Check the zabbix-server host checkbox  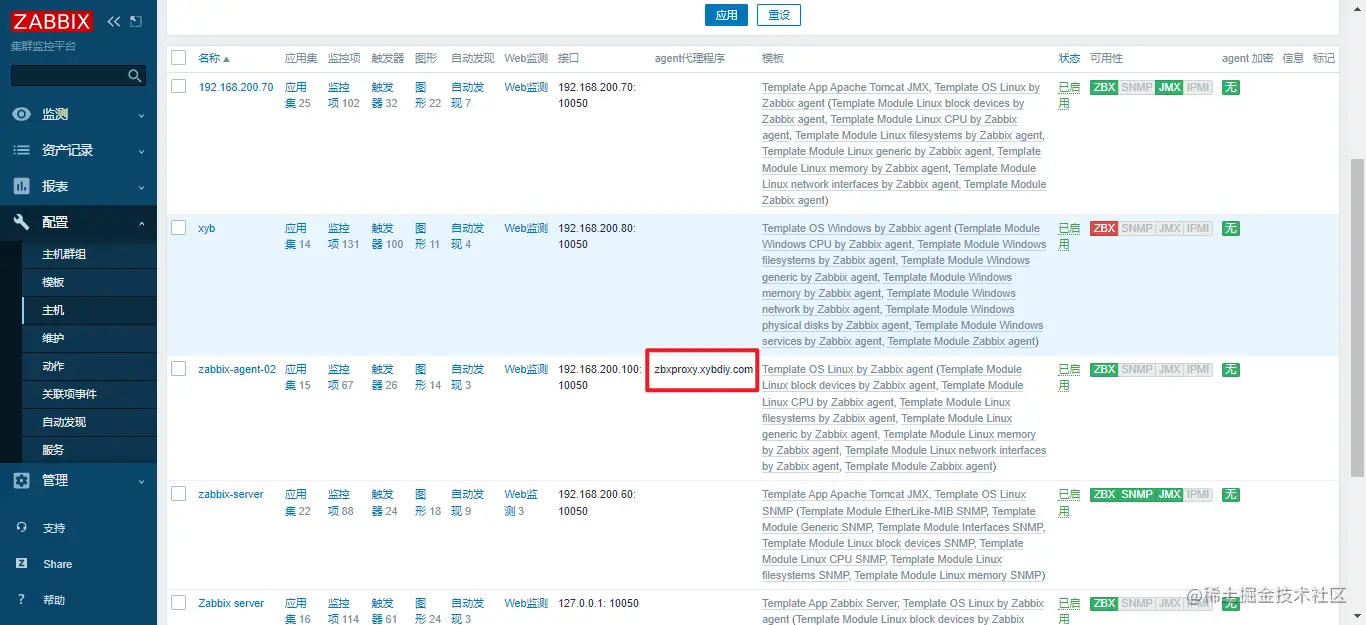pos(178,494)
